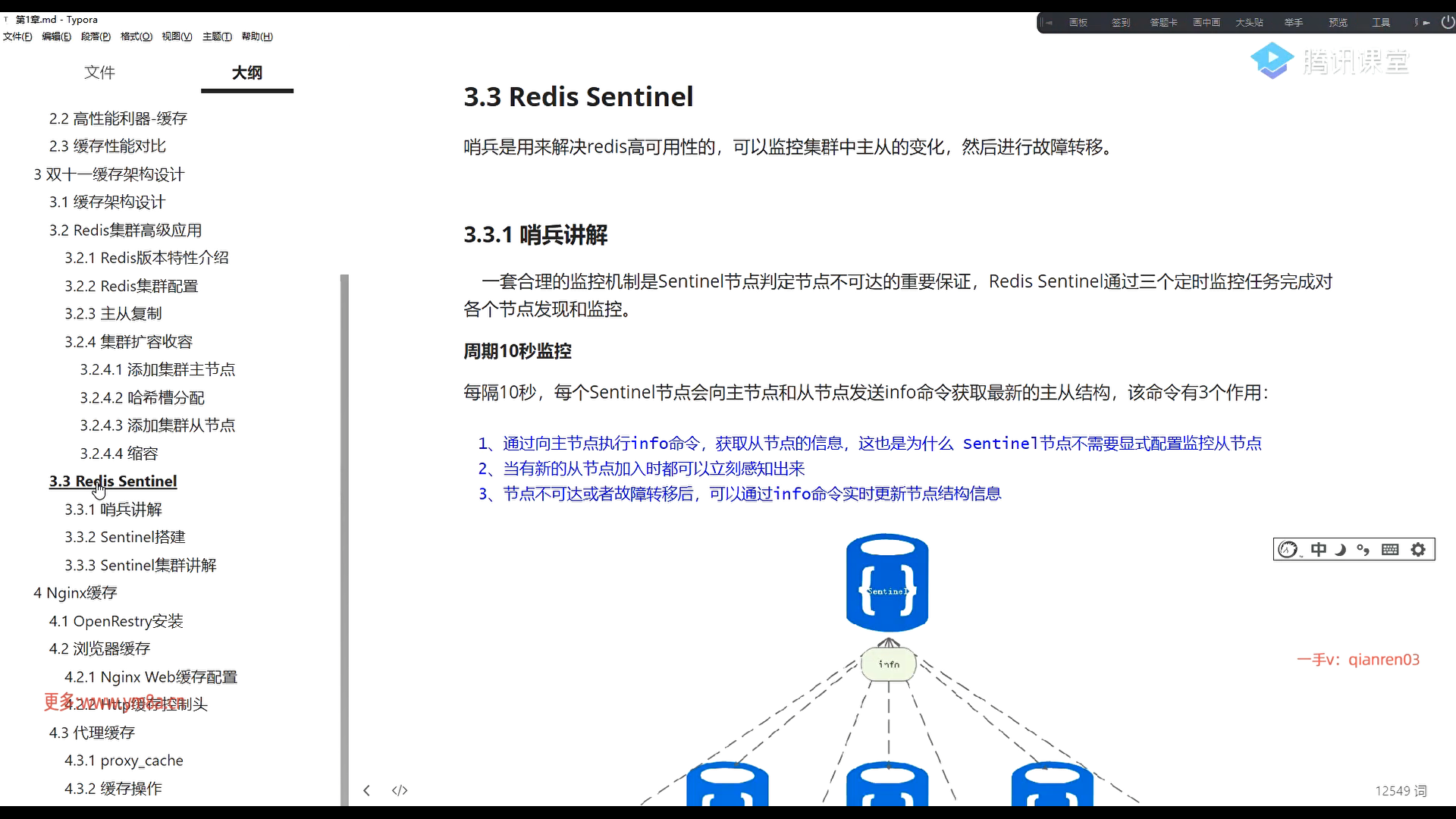
Task: Toggle Chinese/English input mode (中)
Action: tap(1319, 550)
